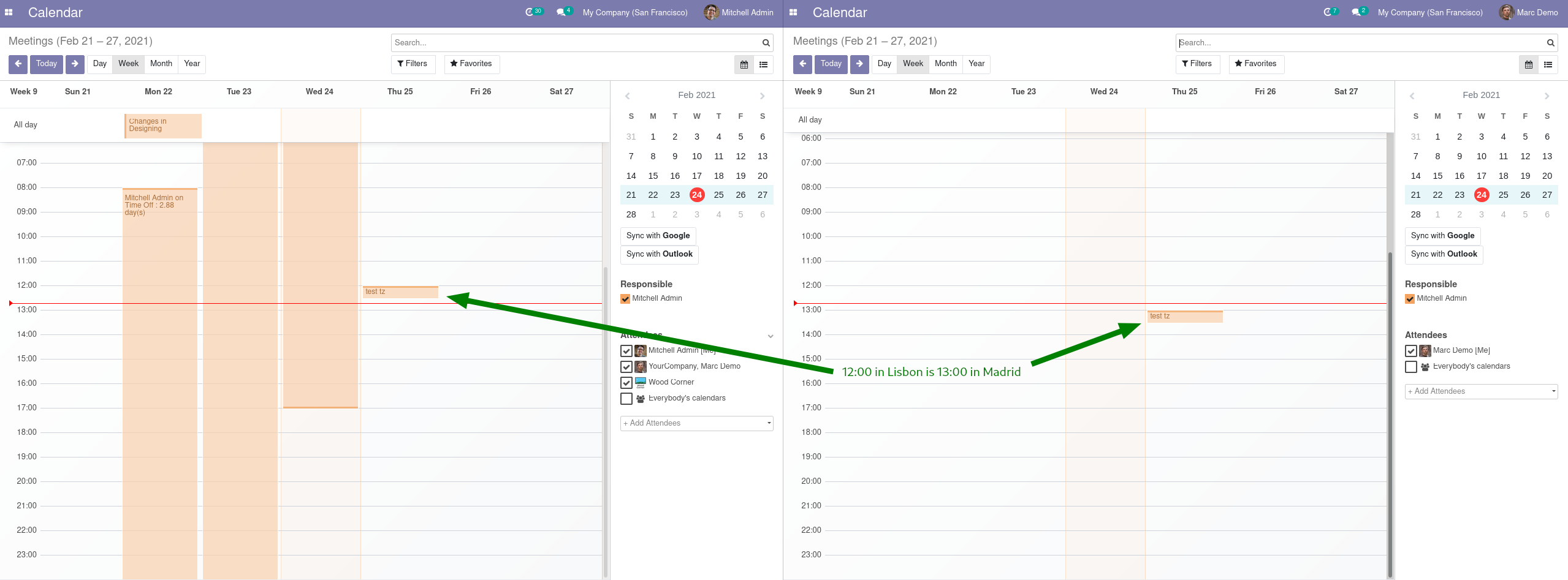Select Day view in right calendar
1568x580 pixels.
(883, 63)
